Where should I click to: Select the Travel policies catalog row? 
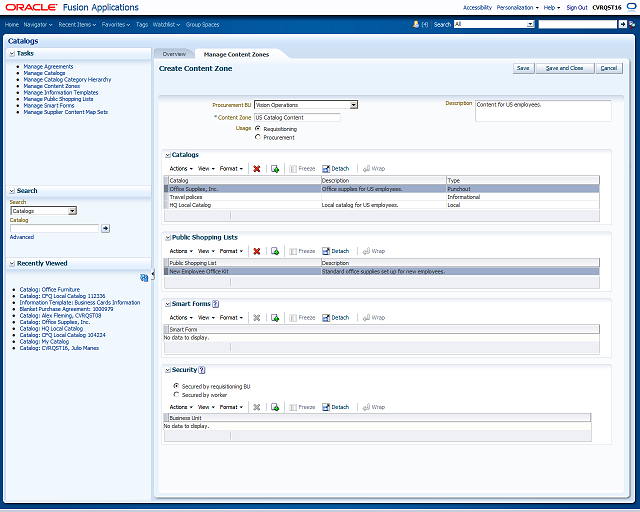[382, 197]
